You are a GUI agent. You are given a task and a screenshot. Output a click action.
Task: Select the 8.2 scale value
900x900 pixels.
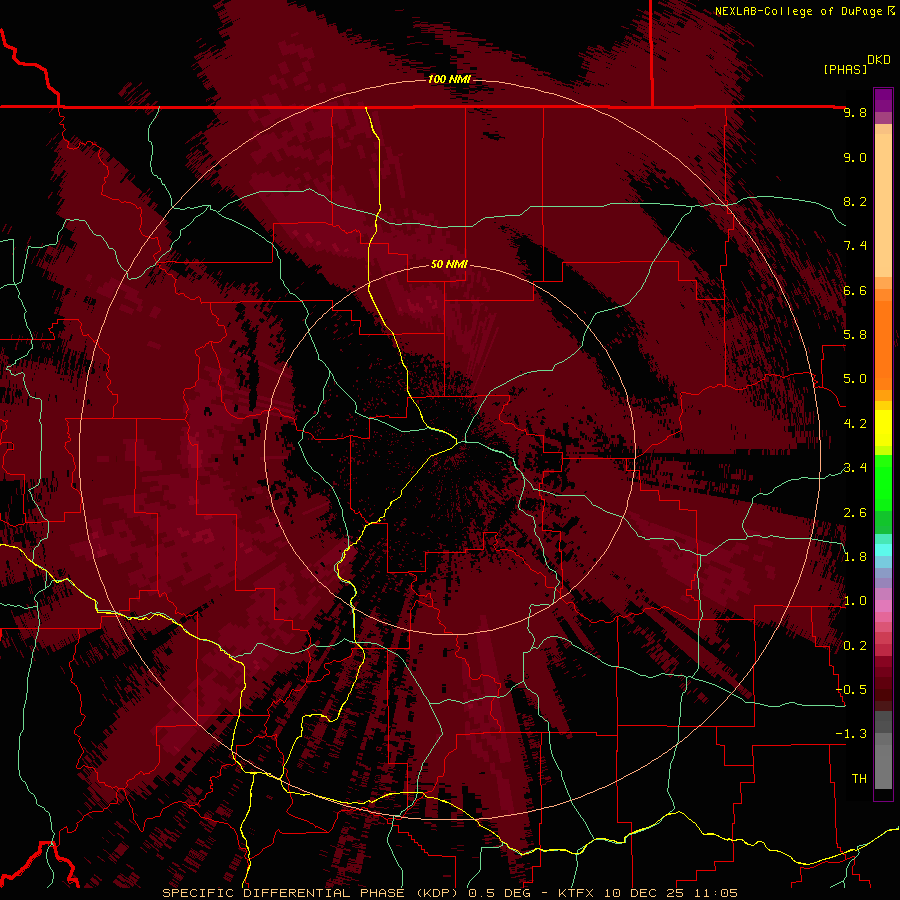[x=855, y=201]
